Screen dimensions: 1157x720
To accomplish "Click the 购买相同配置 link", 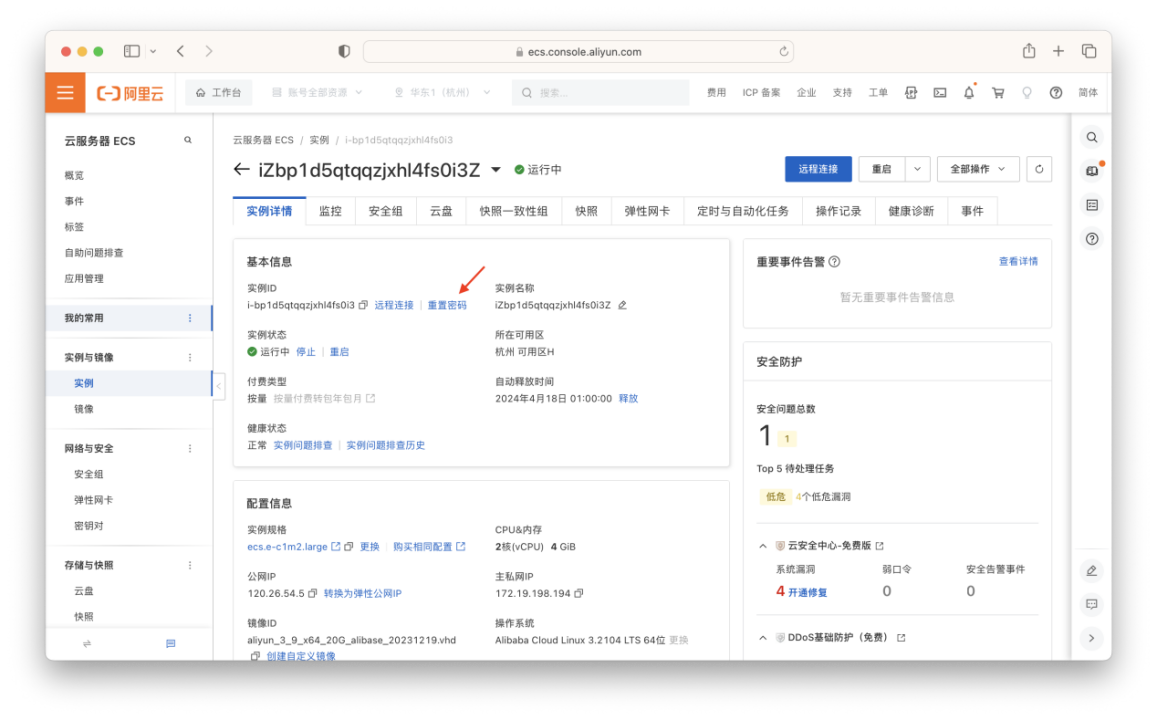I will tap(429, 547).
